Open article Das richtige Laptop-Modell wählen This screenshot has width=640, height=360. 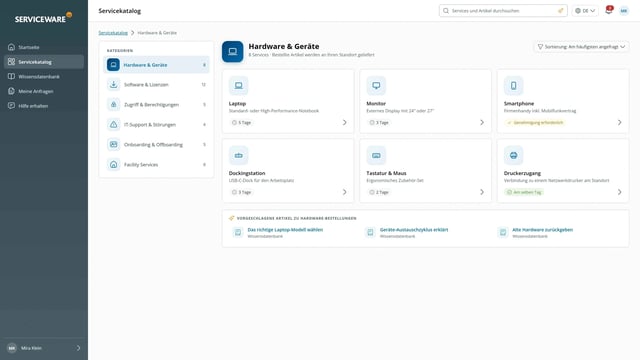(x=285, y=230)
